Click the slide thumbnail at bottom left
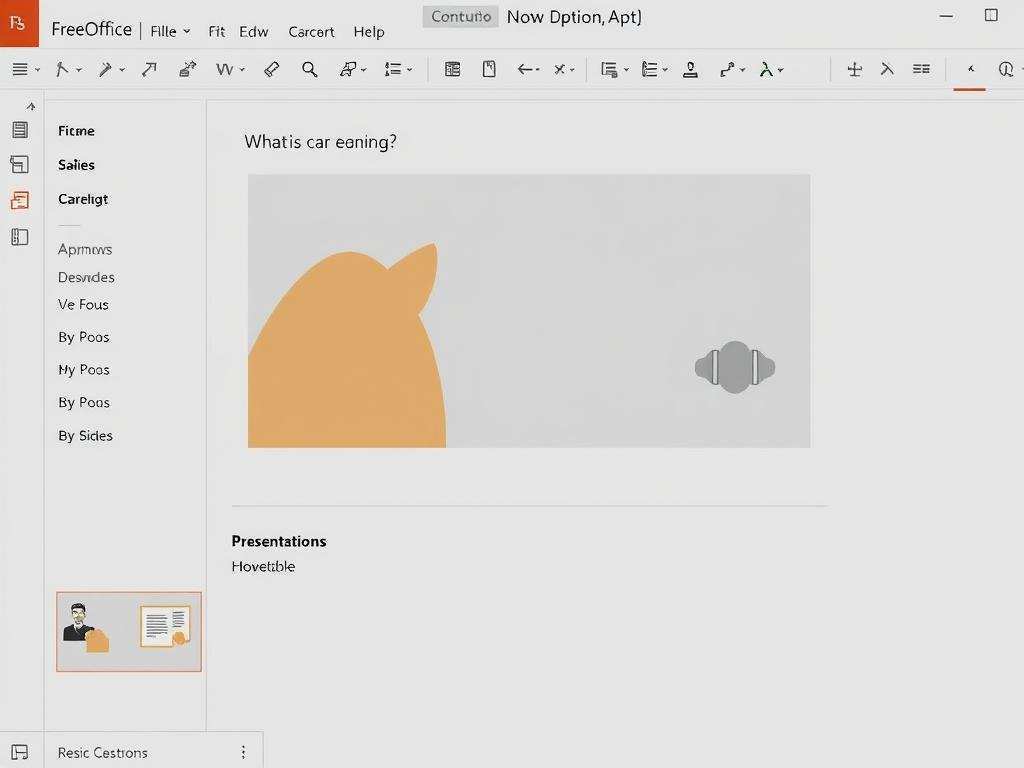The width and height of the screenshot is (1024, 768). pos(128,631)
